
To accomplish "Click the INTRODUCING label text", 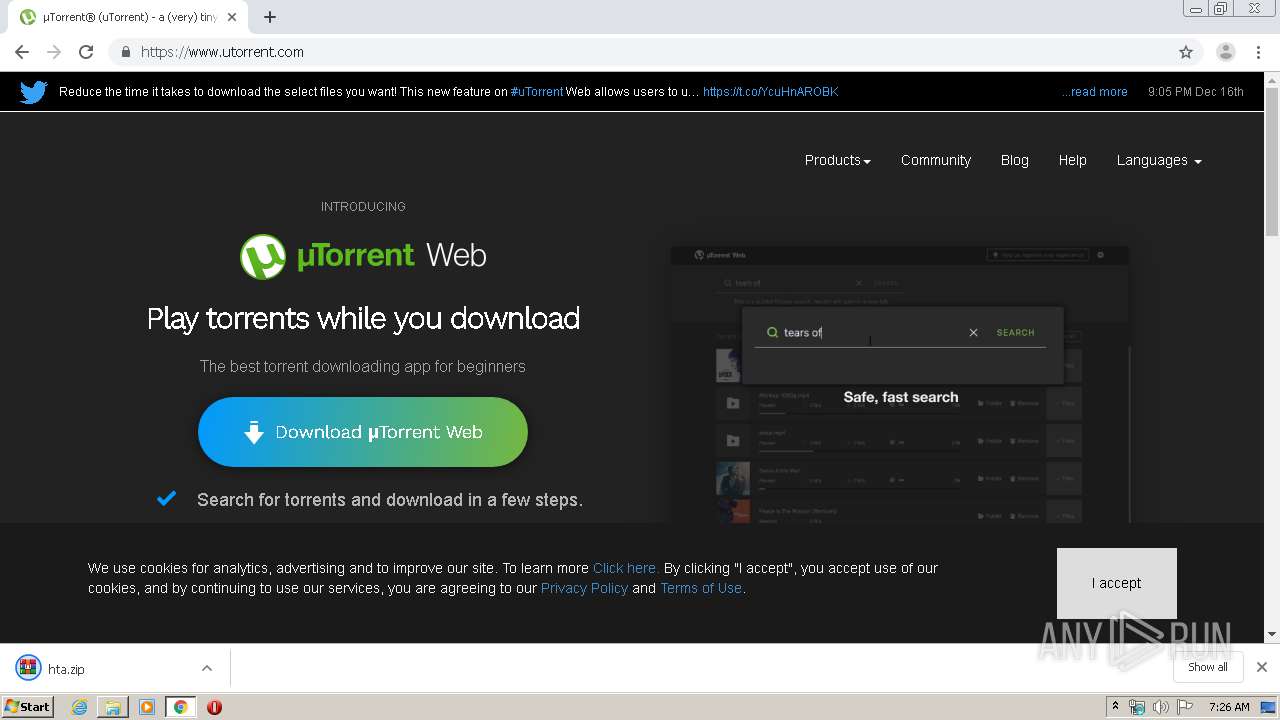I will click(x=363, y=207).
